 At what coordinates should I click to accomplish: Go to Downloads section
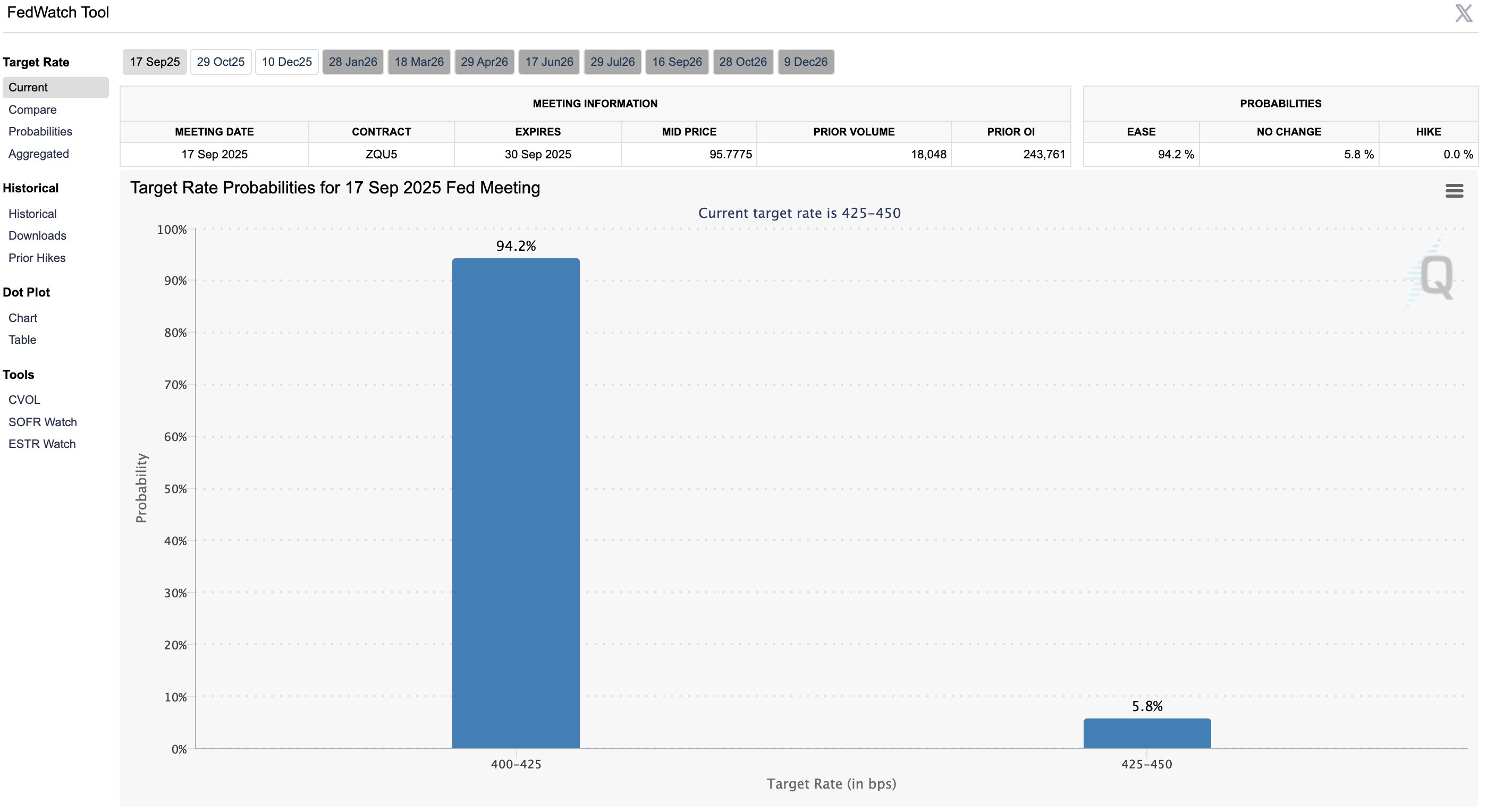pyautogui.click(x=38, y=236)
